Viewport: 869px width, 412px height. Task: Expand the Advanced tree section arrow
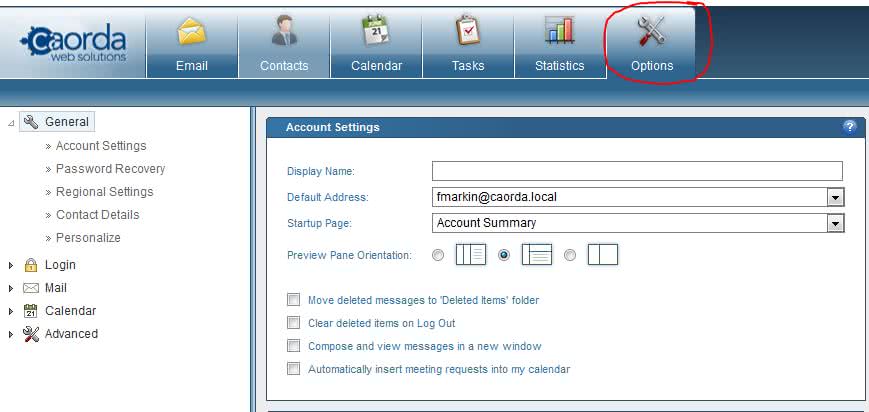[11, 334]
